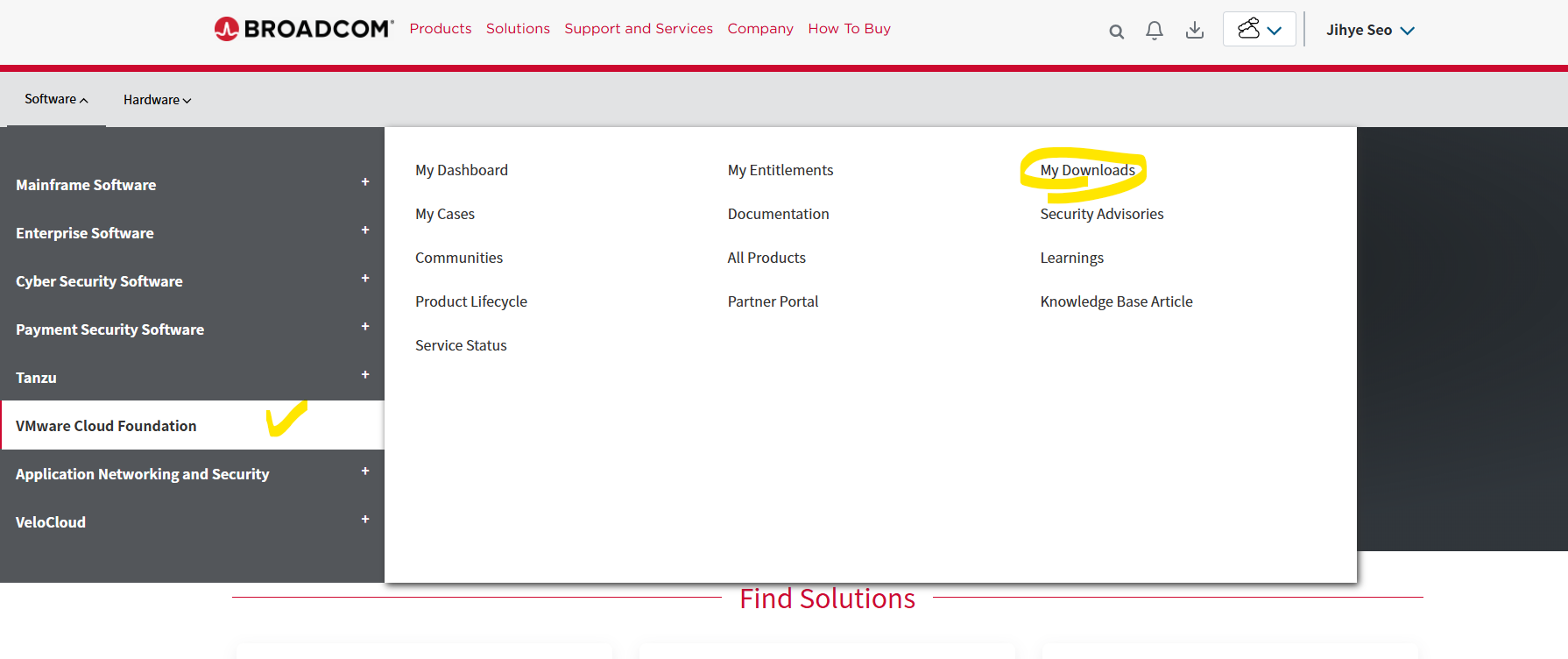Open Service Status link
This screenshot has width=1568, height=659.
[x=461, y=345]
